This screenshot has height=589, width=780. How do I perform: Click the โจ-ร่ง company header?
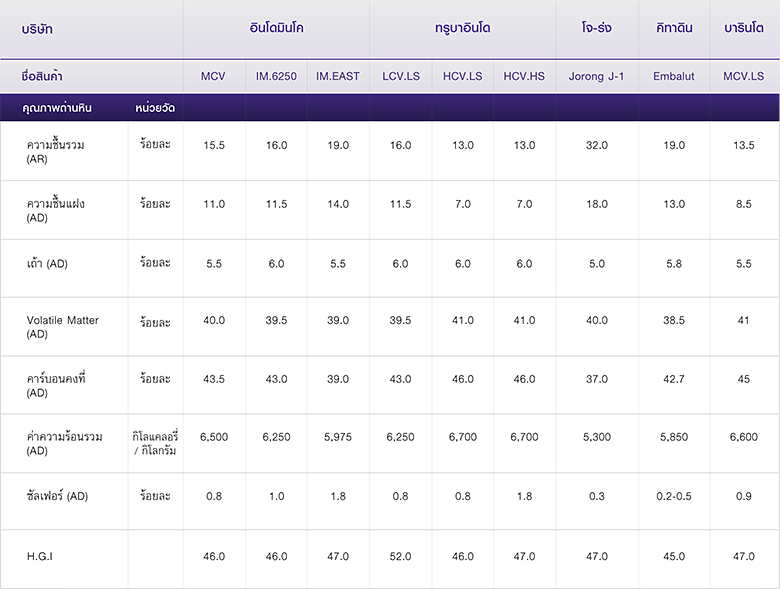coord(596,27)
